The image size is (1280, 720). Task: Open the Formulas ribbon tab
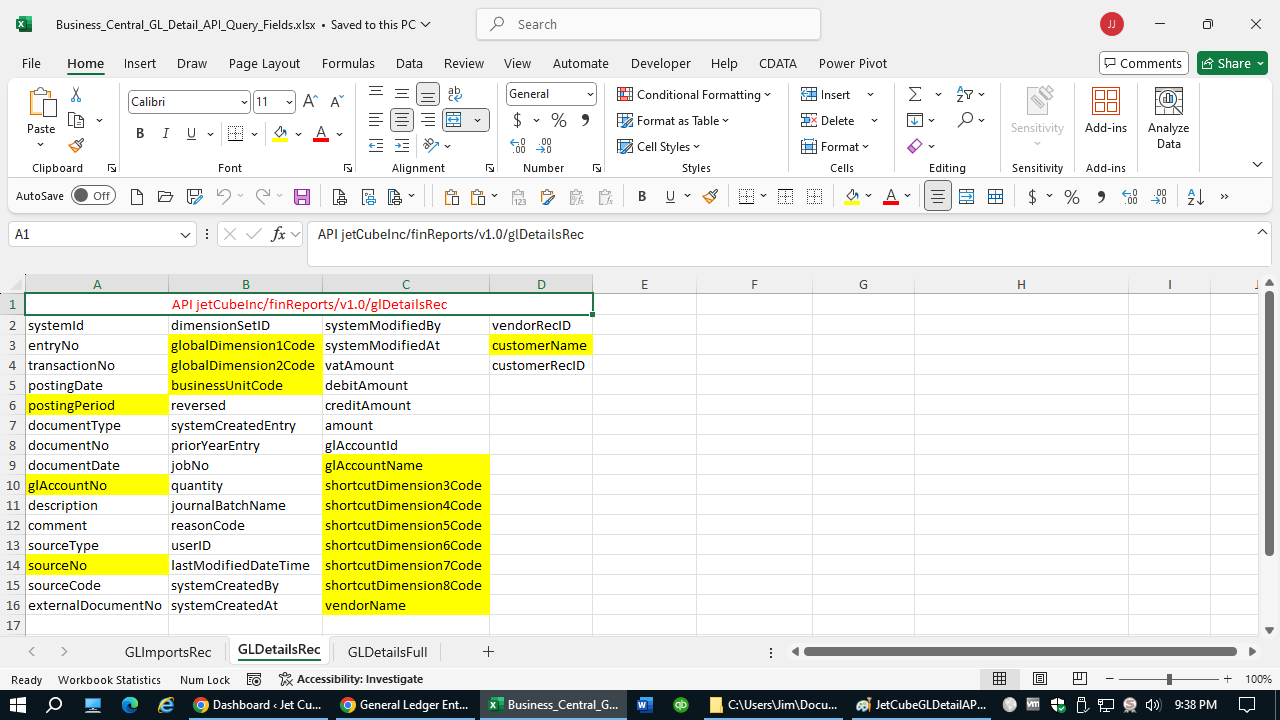(x=348, y=63)
